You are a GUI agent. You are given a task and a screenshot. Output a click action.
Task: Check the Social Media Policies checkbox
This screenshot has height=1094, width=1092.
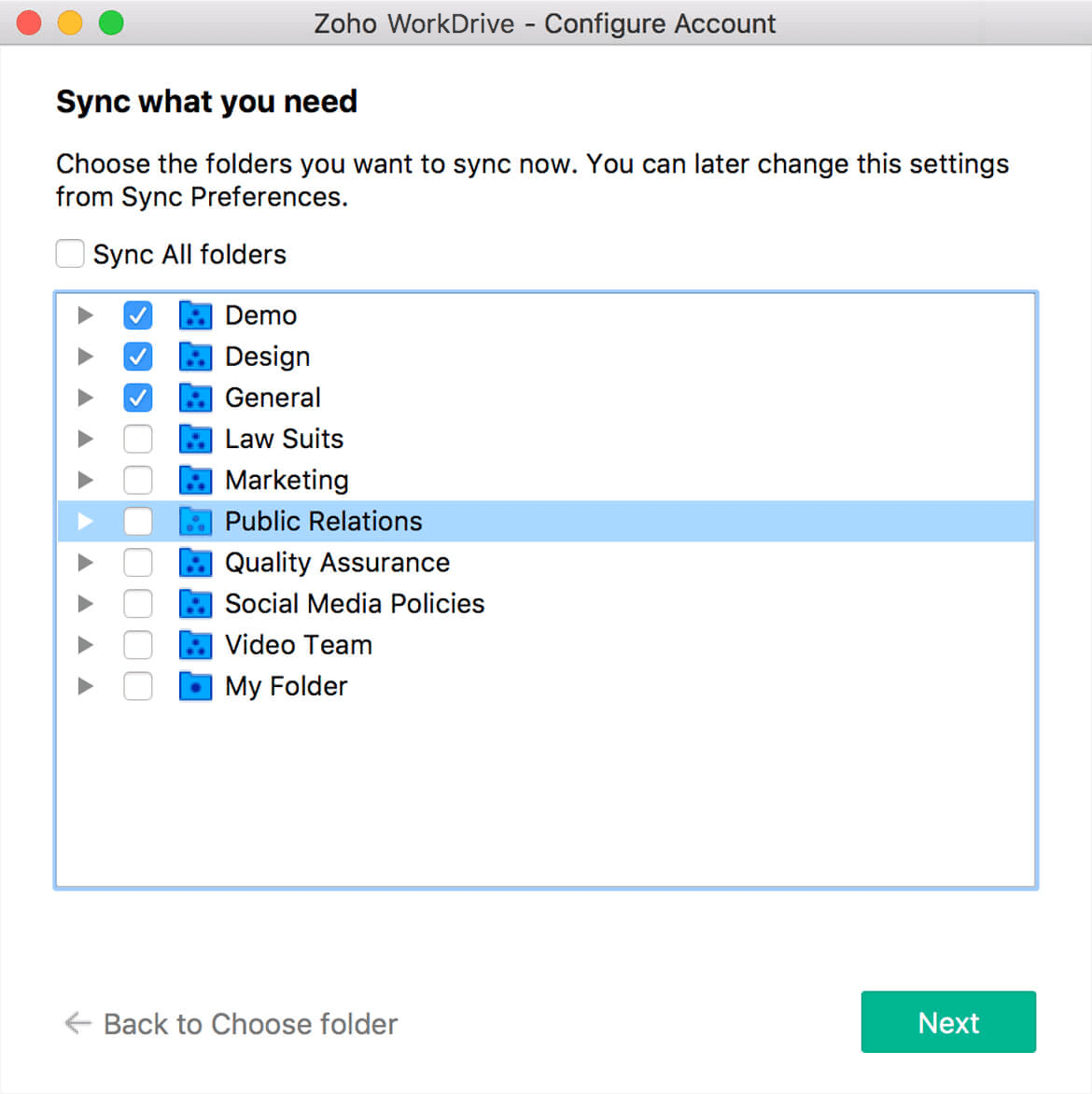(x=138, y=604)
